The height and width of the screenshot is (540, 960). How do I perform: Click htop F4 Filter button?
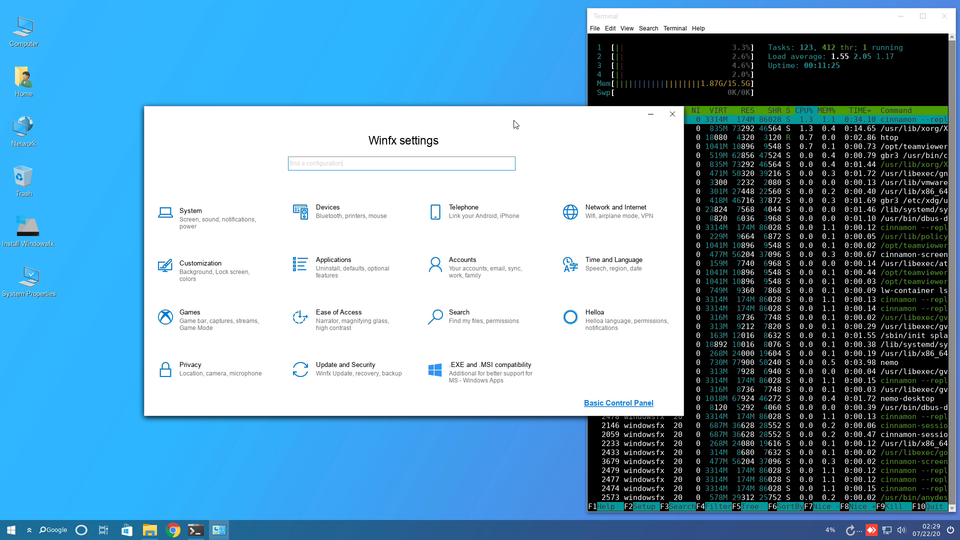coord(714,507)
